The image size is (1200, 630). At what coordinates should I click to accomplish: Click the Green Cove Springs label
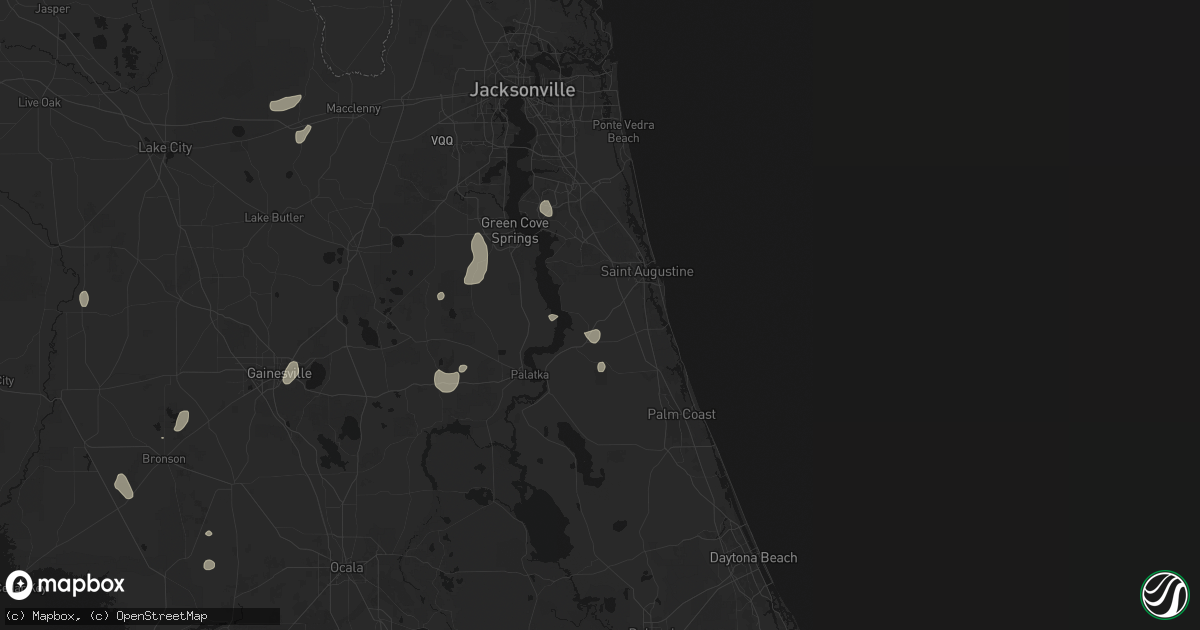515,231
